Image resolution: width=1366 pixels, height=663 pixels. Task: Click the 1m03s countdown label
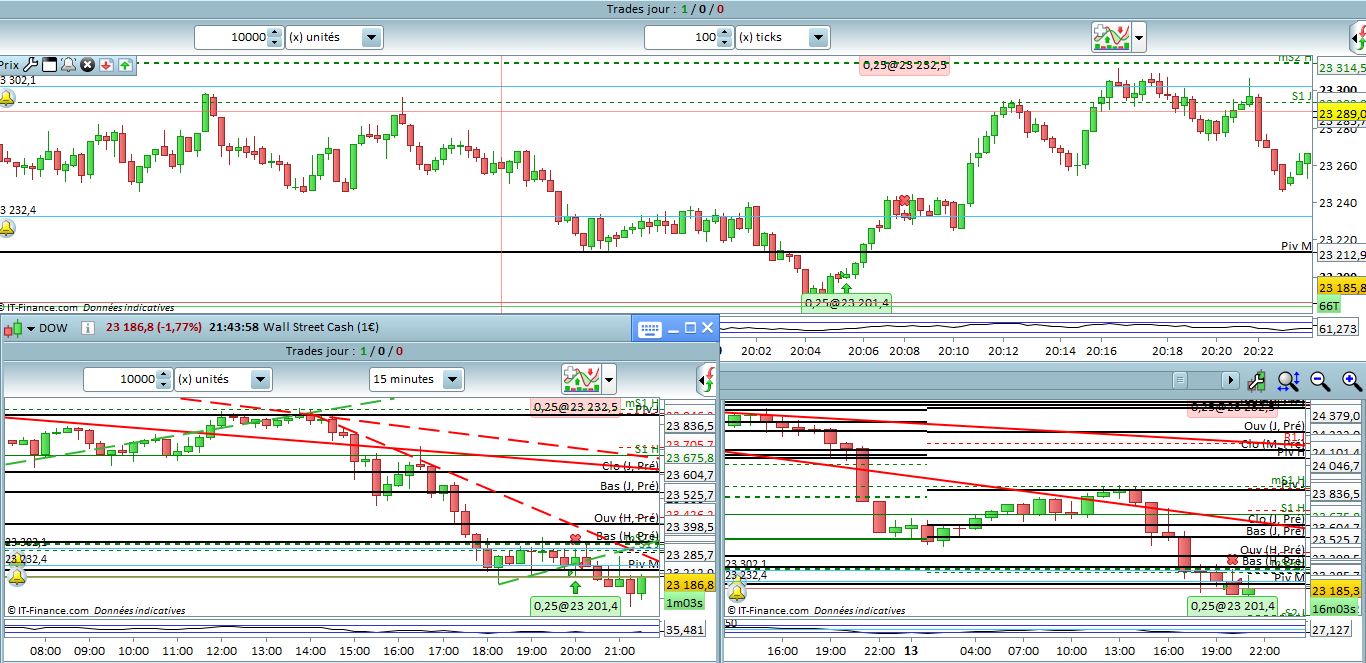[683, 603]
